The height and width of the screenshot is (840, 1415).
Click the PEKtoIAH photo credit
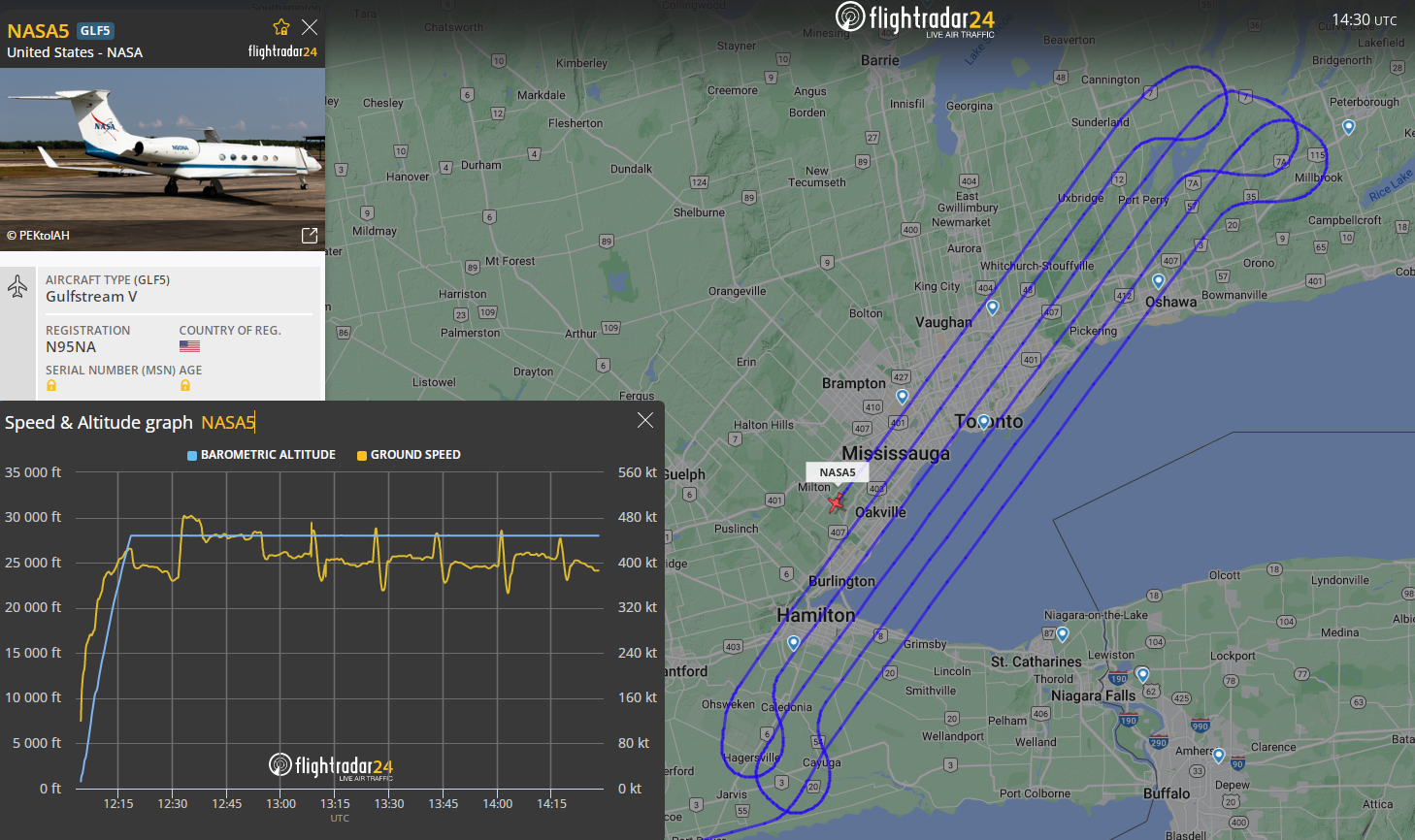coord(38,236)
